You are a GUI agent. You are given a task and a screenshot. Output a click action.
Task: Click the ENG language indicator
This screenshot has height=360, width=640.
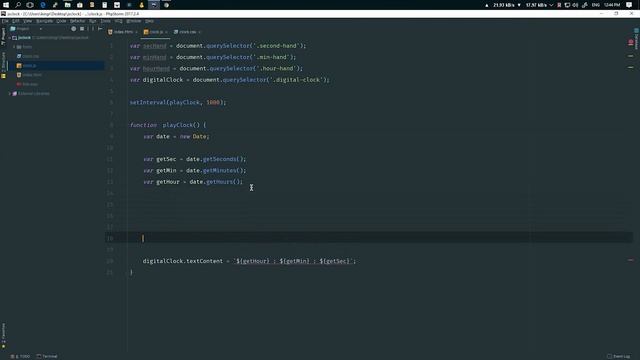[596, 5]
